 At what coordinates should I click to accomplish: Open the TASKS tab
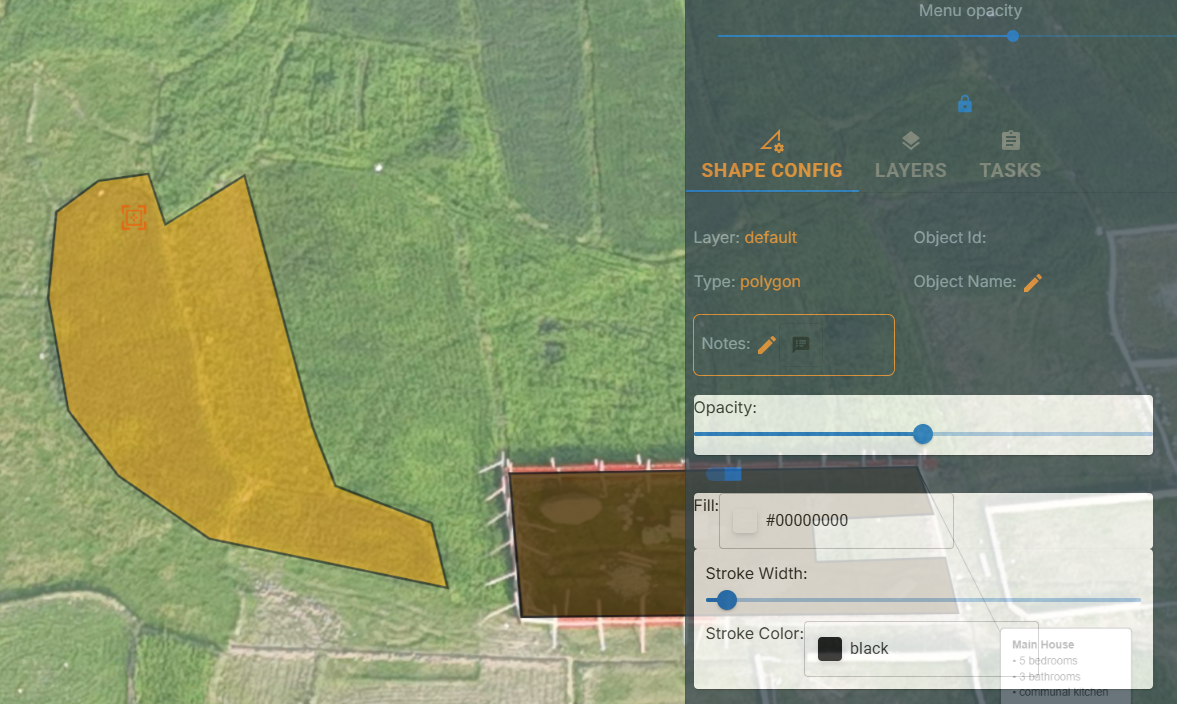pyautogui.click(x=1010, y=170)
